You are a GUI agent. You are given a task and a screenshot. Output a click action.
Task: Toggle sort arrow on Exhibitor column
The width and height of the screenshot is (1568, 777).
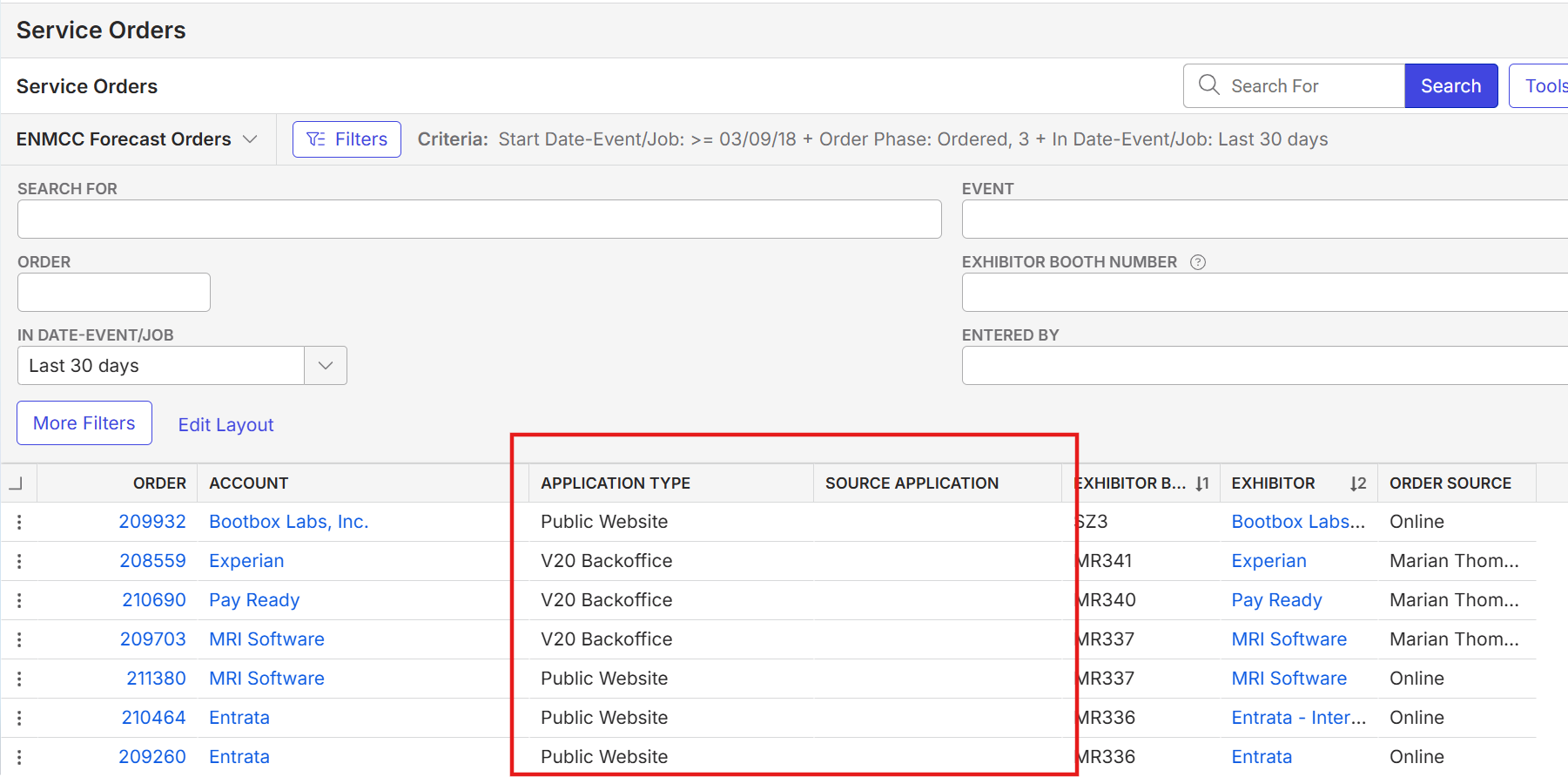(1357, 483)
